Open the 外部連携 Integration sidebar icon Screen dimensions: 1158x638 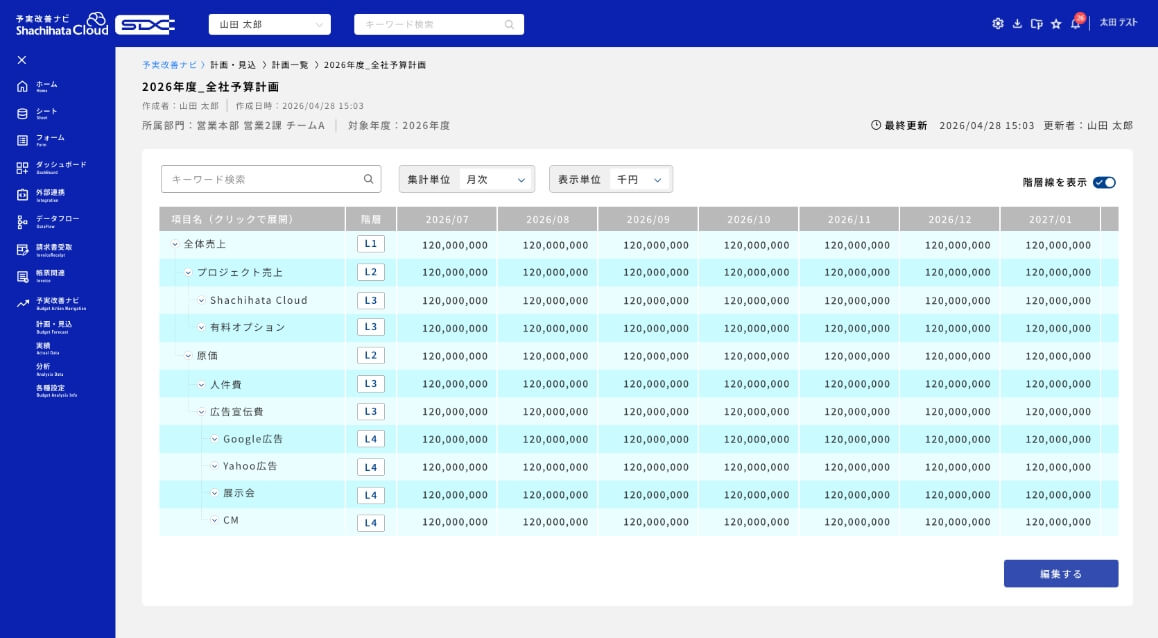[22, 195]
